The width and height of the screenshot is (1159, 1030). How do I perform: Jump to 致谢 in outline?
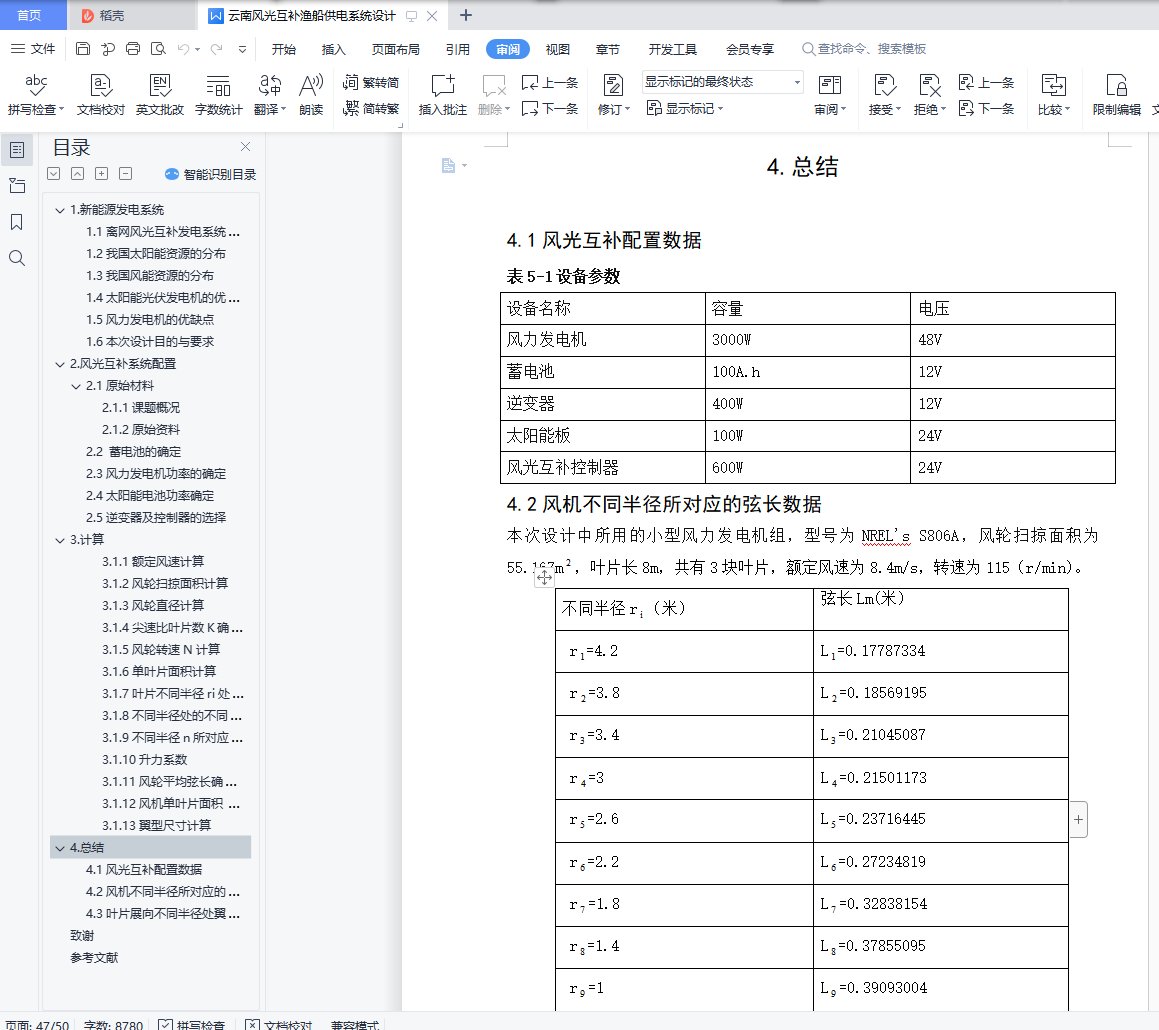(82, 936)
